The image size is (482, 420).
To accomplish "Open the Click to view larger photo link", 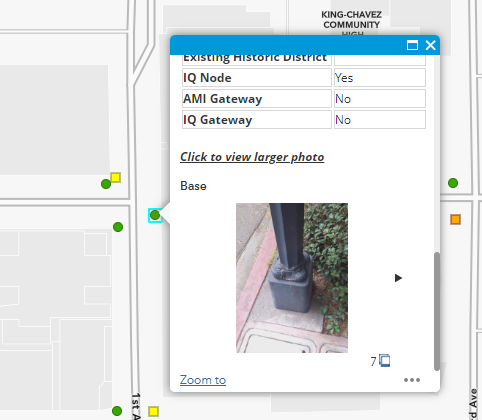I will click(x=252, y=157).
